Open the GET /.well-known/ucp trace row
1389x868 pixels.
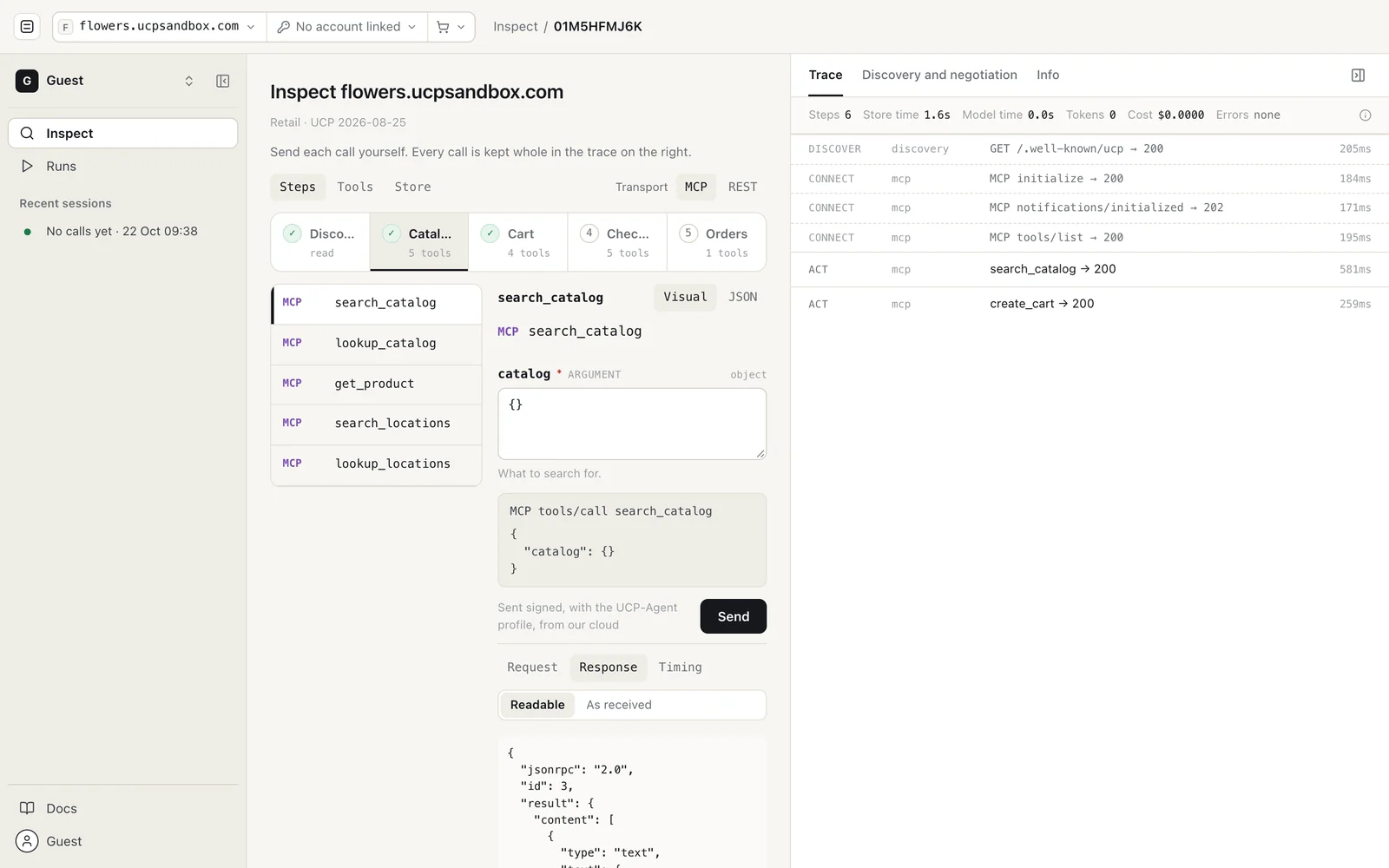click(x=1089, y=149)
